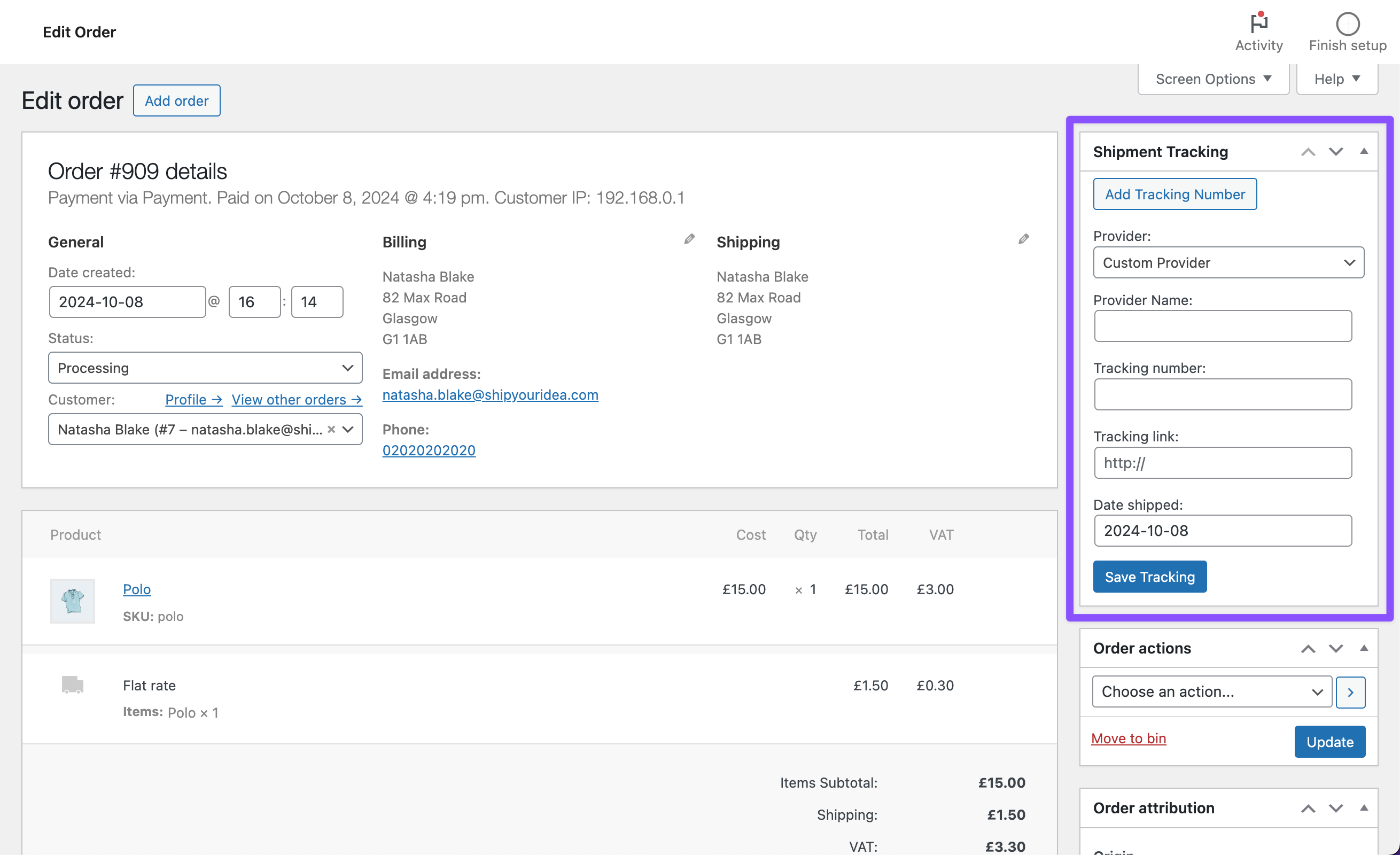This screenshot has width=1400, height=855.
Task: Open the Activity notifications panel
Action: pos(1258,25)
